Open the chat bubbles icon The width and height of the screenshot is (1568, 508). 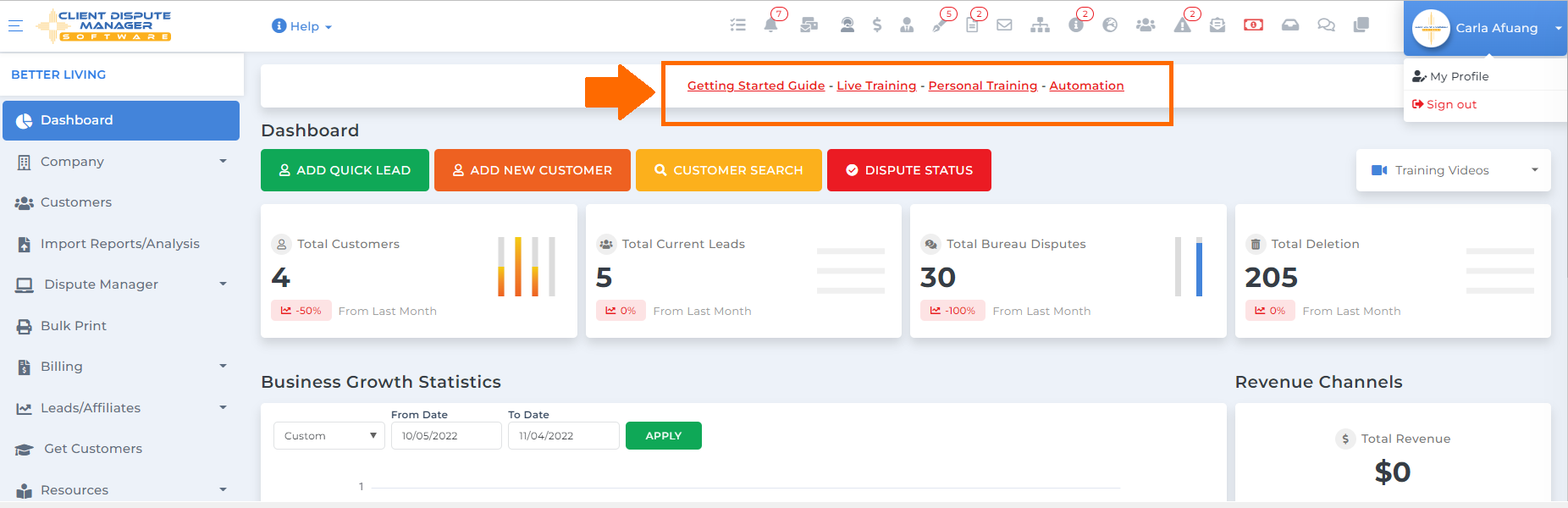1326,25
